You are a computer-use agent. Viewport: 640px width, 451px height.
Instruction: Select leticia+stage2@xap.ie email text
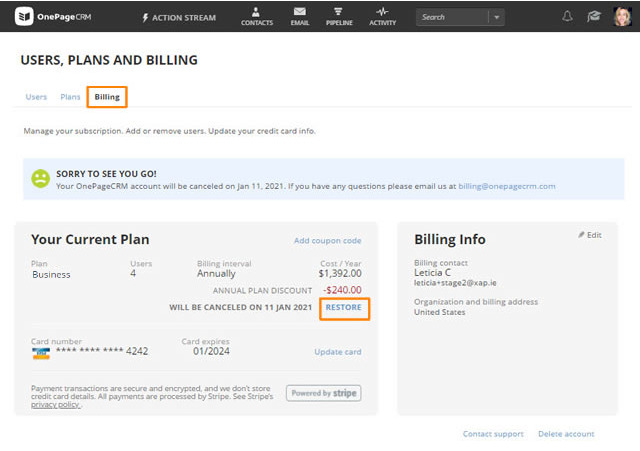[x=455, y=283]
